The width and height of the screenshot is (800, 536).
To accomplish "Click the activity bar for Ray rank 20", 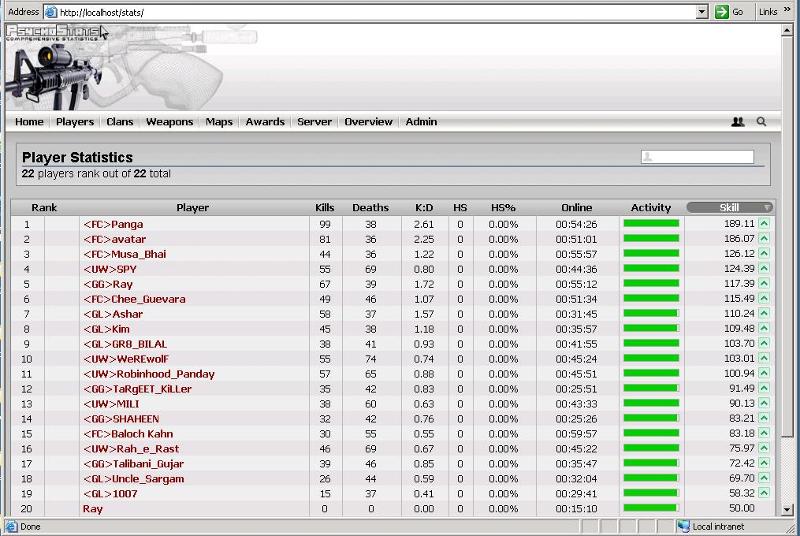I will click(x=652, y=508).
